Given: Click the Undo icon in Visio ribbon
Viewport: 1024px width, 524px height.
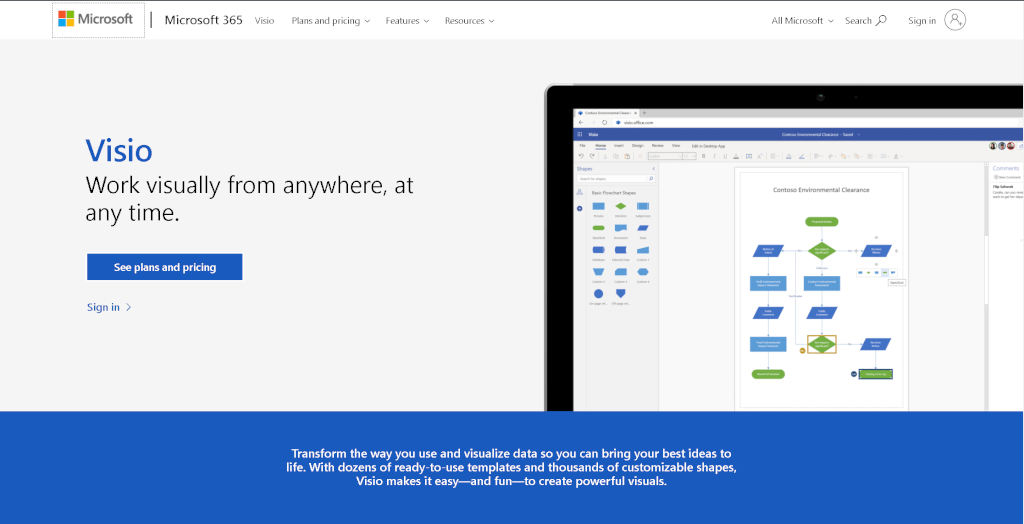Looking at the screenshot, I should click(x=581, y=156).
